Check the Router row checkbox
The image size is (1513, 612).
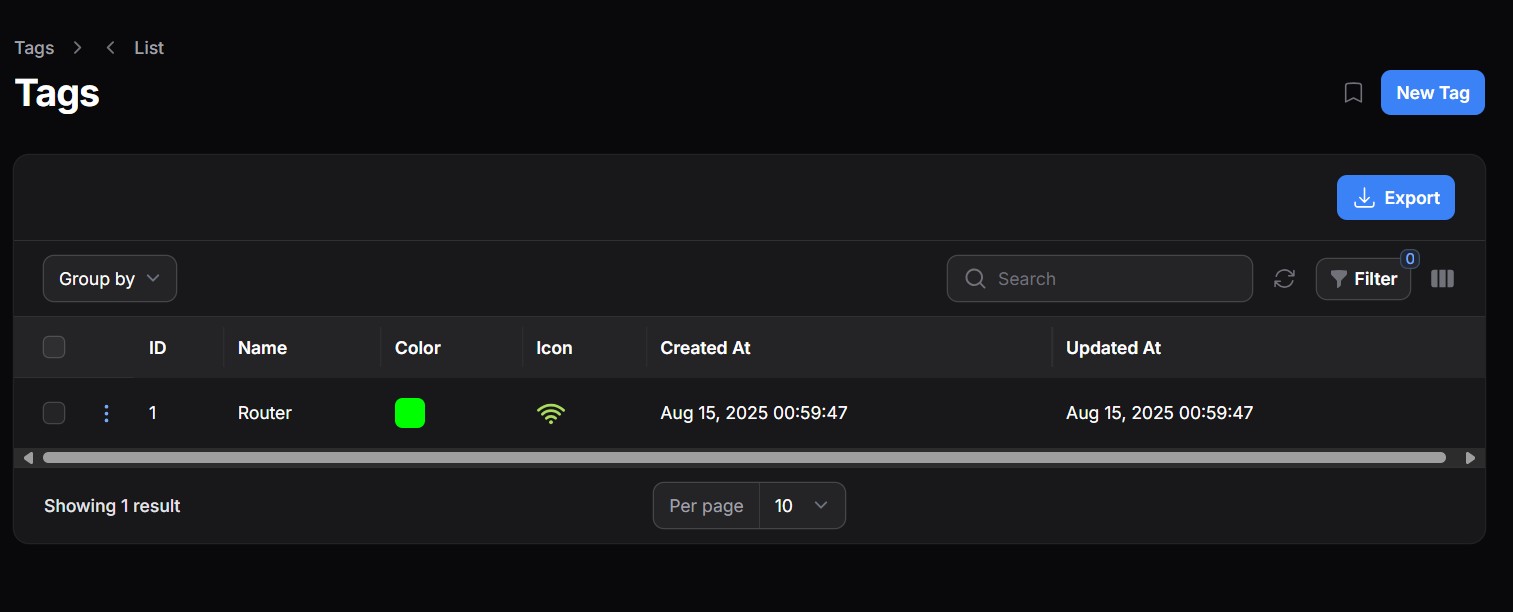pyautogui.click(x=54, y=413)
